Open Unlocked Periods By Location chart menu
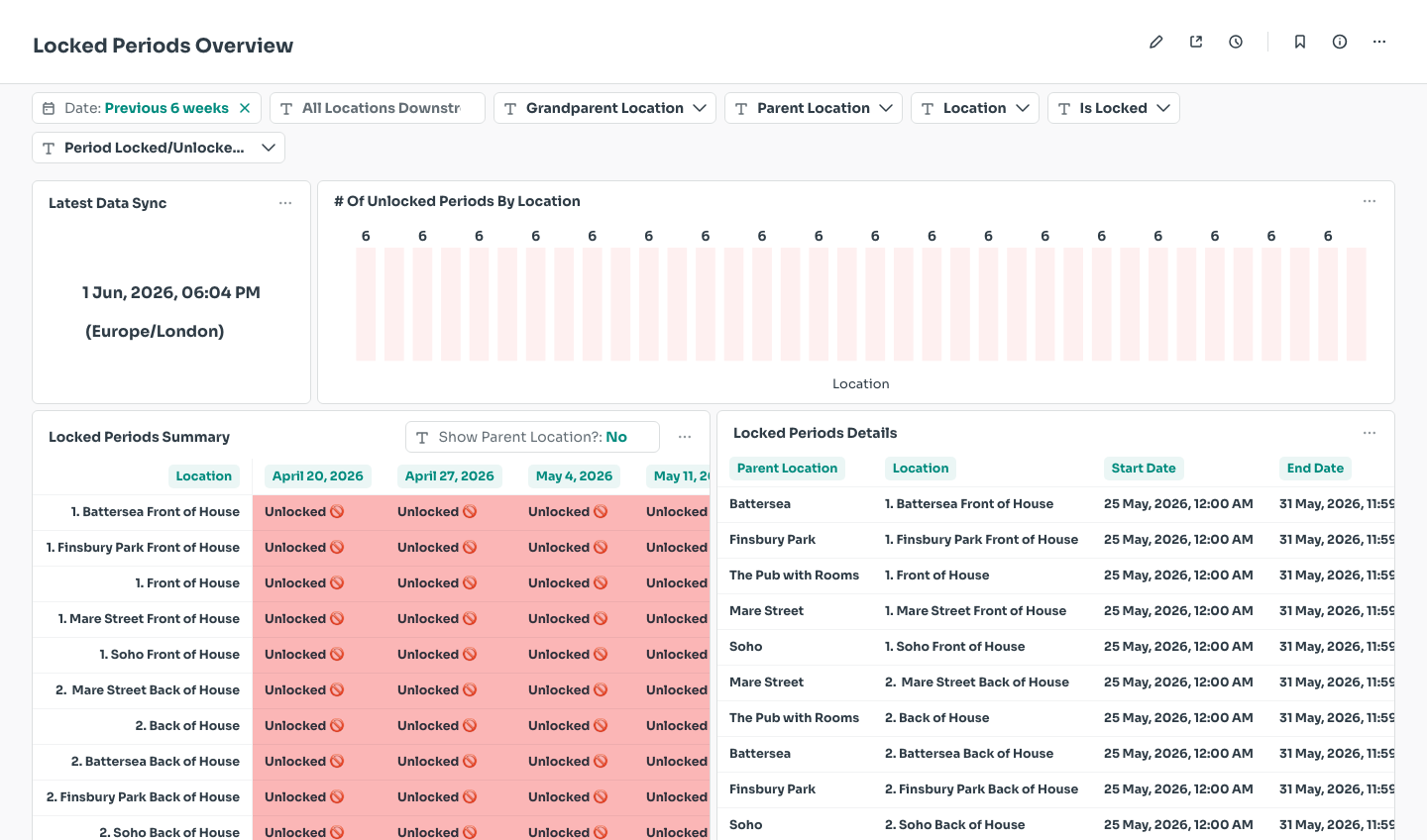The height and width of the screenshot is (840, 1427). click(x=1370, y=201)
